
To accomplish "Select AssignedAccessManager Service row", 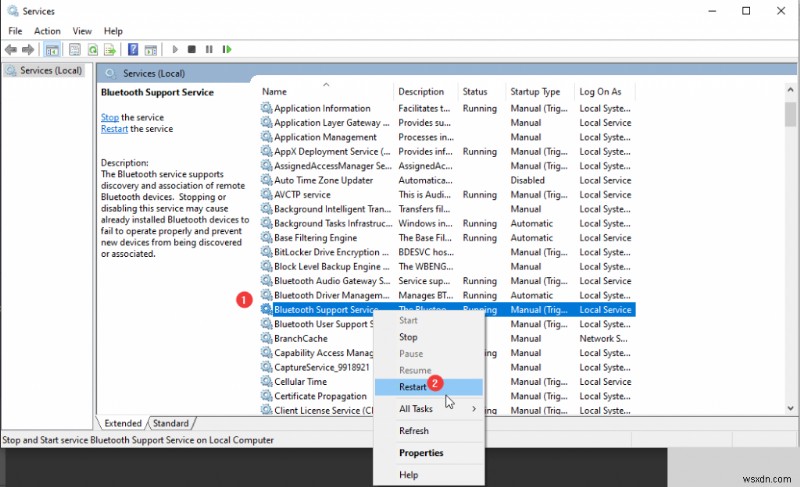I will tap(447, 166).
